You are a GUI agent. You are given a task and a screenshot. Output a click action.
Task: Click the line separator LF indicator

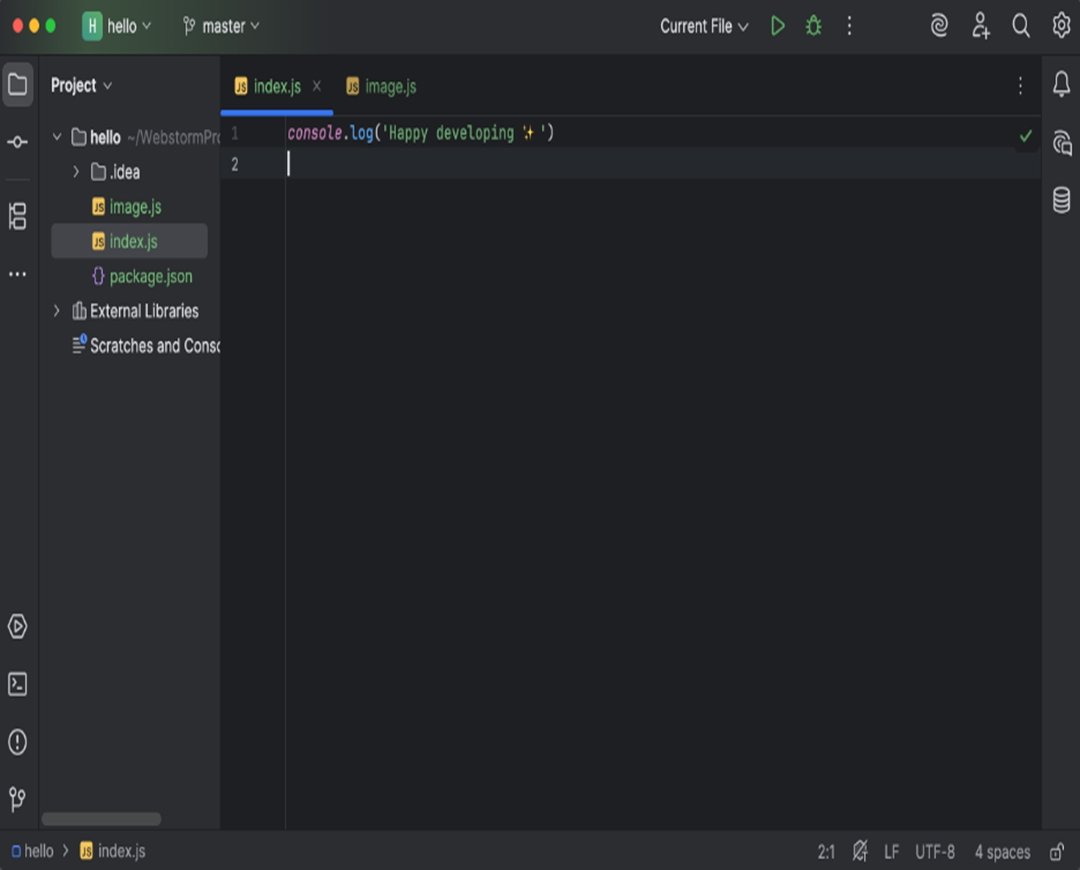[891, 852]
